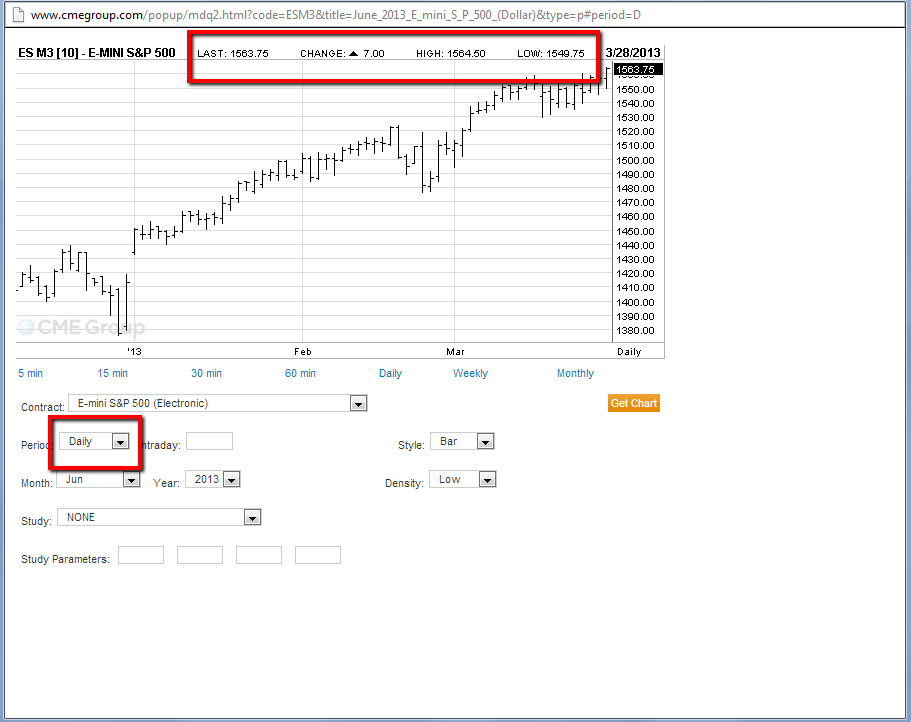Click the Intraday input field
Image resolution: width=911 pixels, height=722 pixels.
(x=209, y=441)
